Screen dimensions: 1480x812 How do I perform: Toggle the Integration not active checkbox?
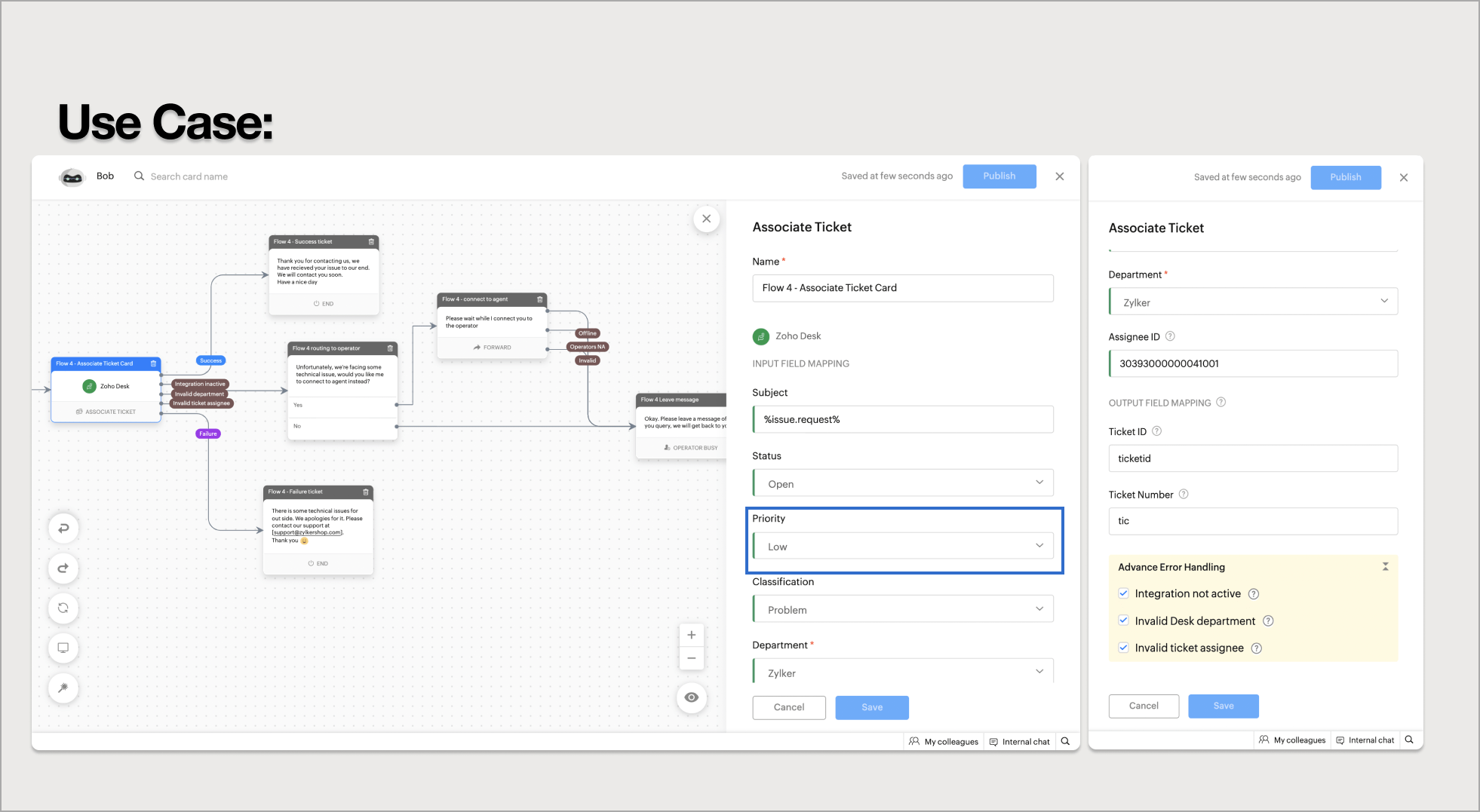1123,593
